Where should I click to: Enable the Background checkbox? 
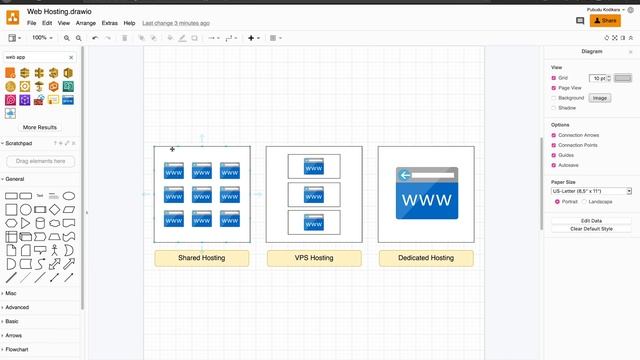click(x=553, y=98)
